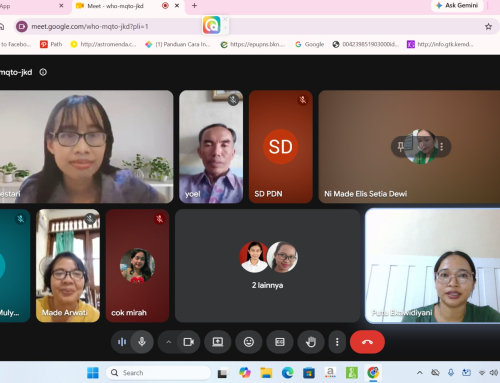
Task: Pin Ni Made Elis Setia Dewi's tile
Action: pos(400,146)
